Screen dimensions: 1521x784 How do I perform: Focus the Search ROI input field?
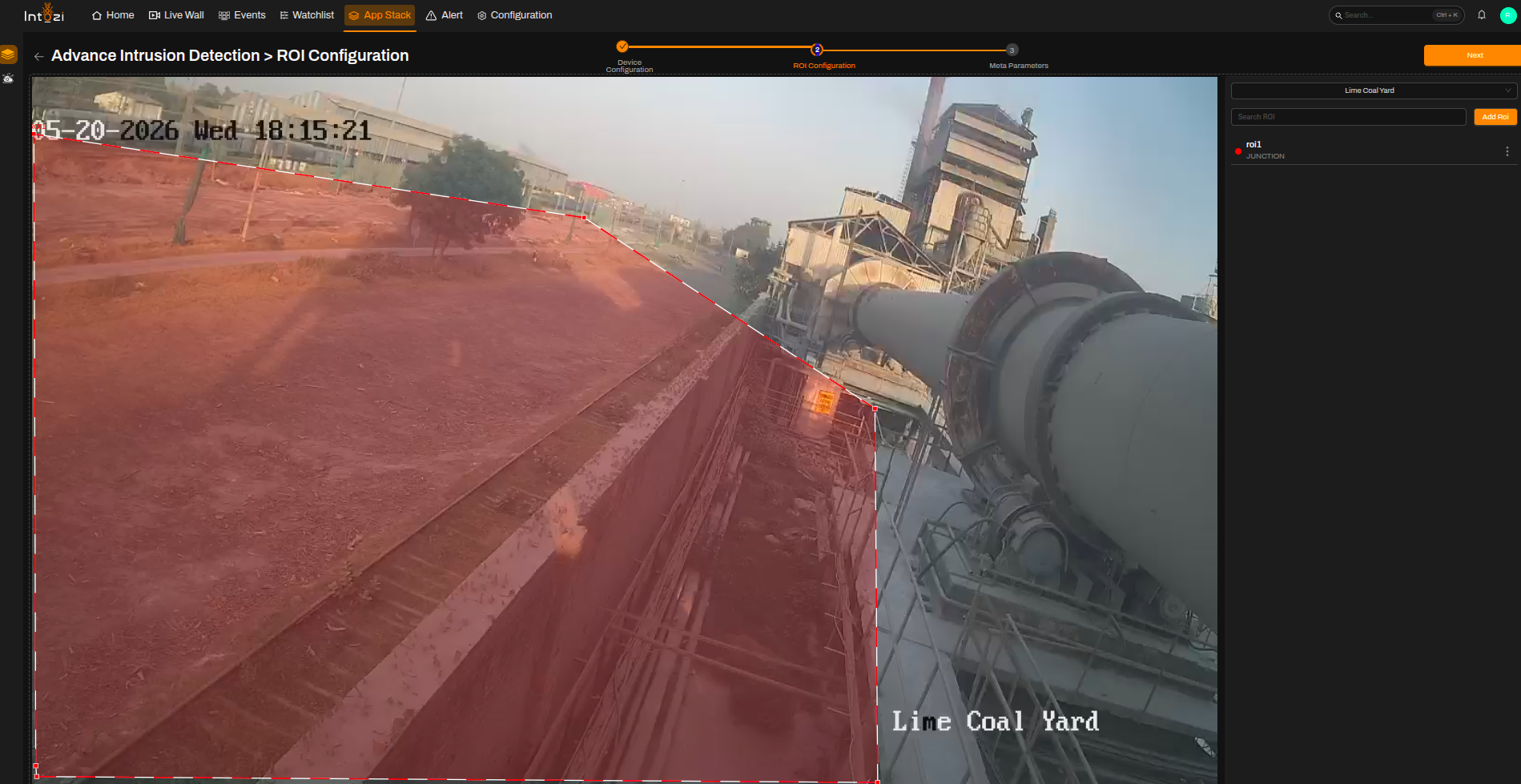(1348, 117)
